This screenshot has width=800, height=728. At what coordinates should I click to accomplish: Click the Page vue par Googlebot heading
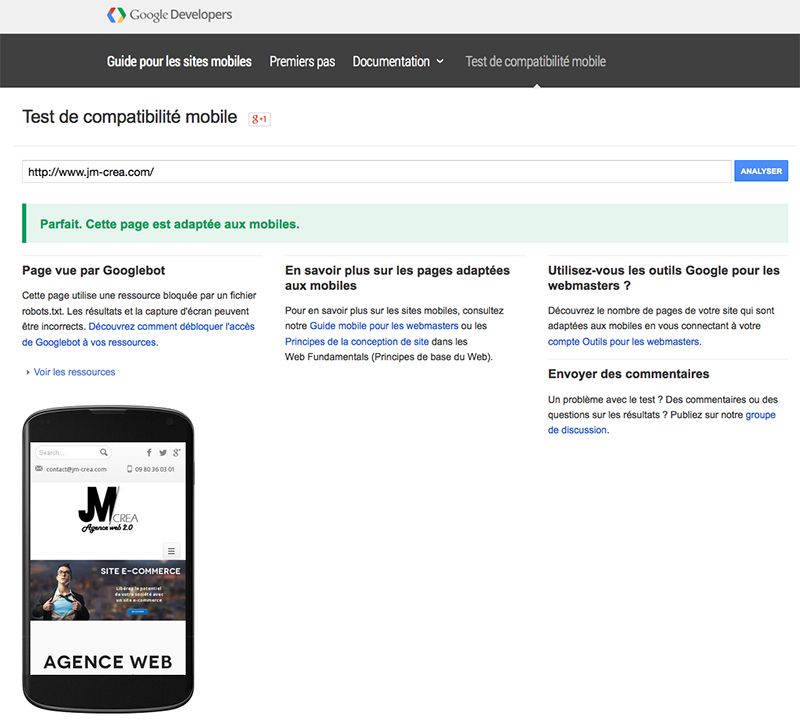pyautogui.click(x=93, y=270)
